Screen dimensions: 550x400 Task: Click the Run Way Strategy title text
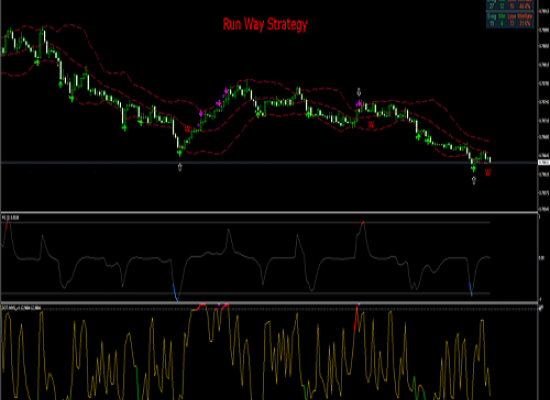pyautogui.click(x=265, y=25)
